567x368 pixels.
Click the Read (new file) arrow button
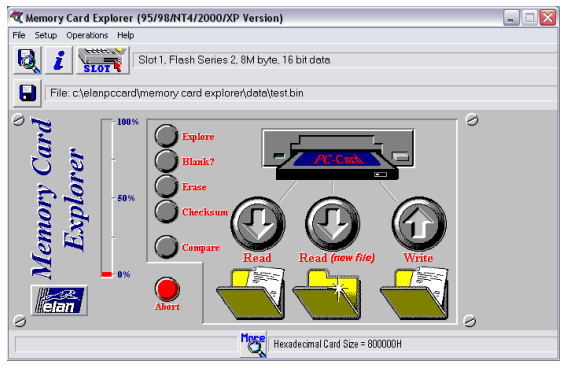332,223
